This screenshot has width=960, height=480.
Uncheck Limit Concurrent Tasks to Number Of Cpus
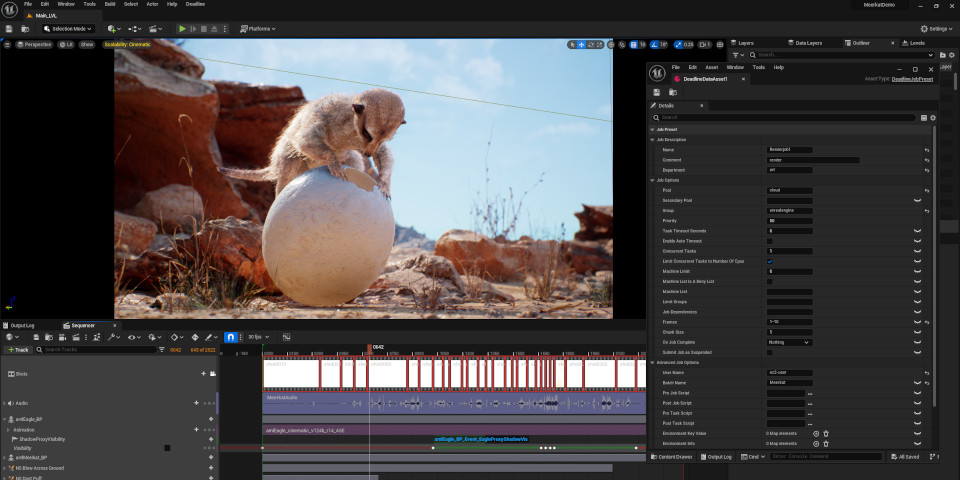pos(770,261)
